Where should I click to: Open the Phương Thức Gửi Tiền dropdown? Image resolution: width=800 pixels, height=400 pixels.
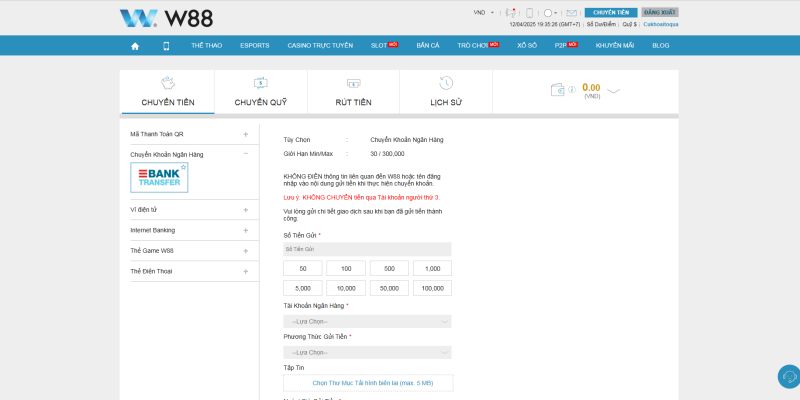click(x=367, y=353)
